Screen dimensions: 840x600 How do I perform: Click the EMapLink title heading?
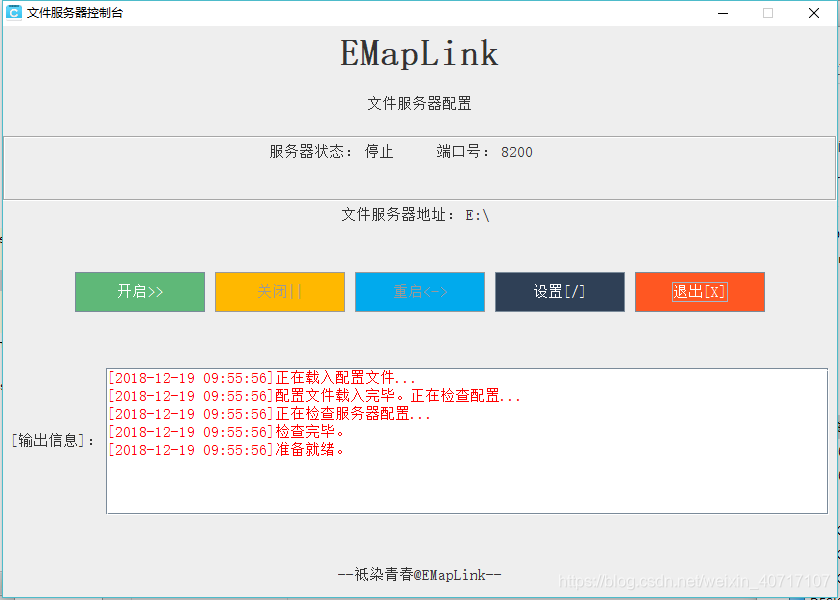pyautogui.click(x=419, y=54)
